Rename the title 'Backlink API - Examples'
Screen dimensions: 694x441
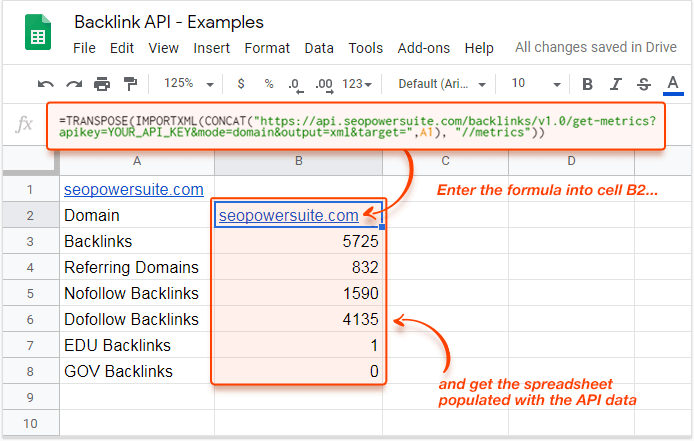pyautogui.click(x=169, y=22)
